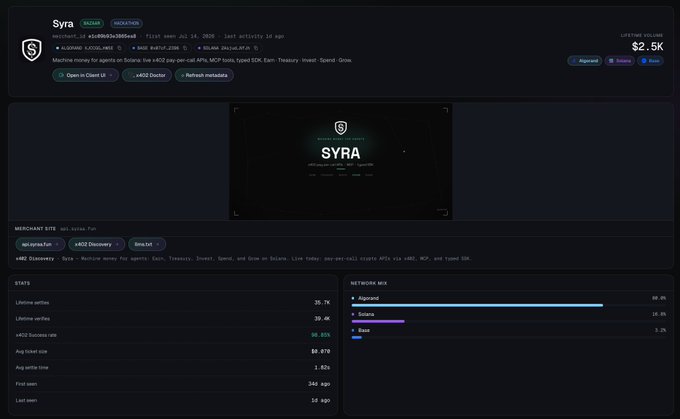Click the Algorand address chip
680x419 pixels.
[88, 48]
